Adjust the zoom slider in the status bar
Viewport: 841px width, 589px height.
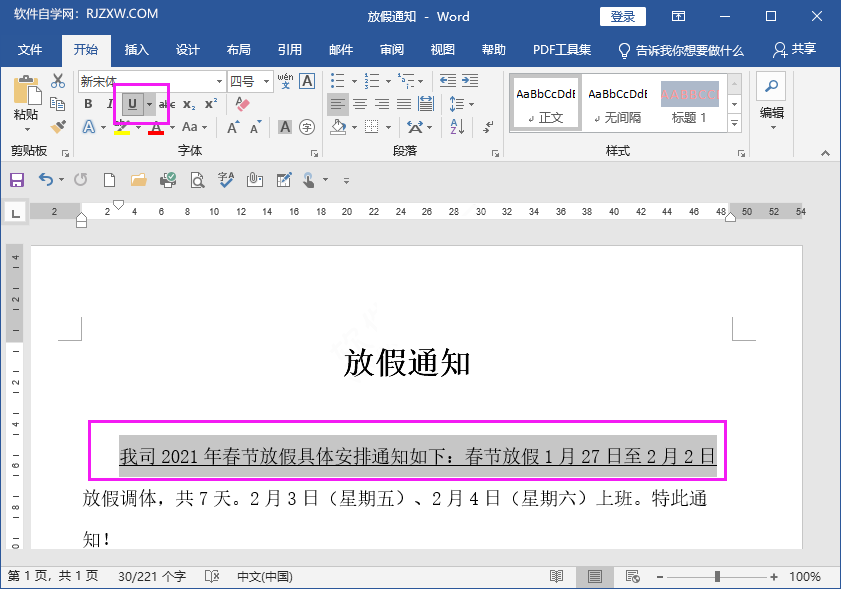[x=718, y=576]
